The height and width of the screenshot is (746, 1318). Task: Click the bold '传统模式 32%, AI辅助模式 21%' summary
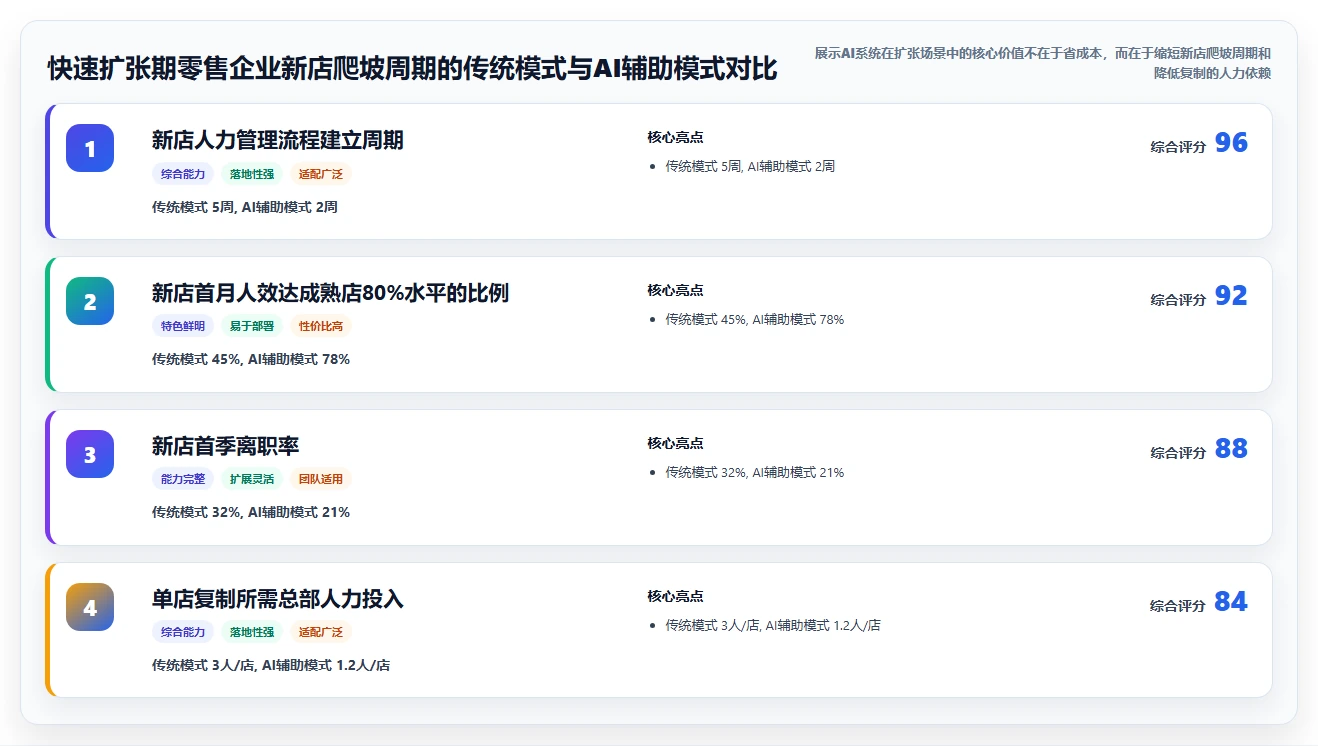[251, 512]
